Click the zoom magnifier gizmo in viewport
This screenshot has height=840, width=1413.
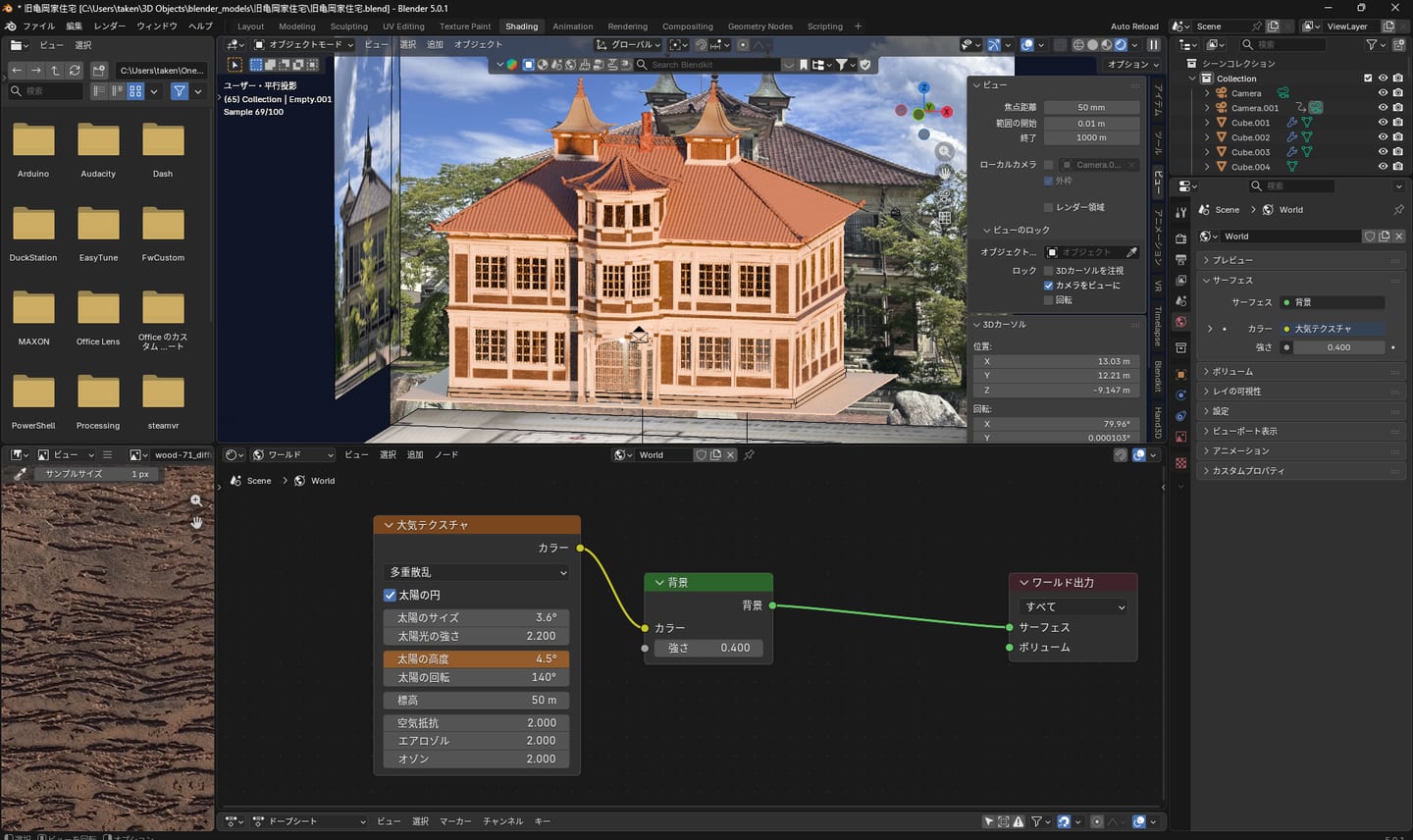tap(944, 151)
